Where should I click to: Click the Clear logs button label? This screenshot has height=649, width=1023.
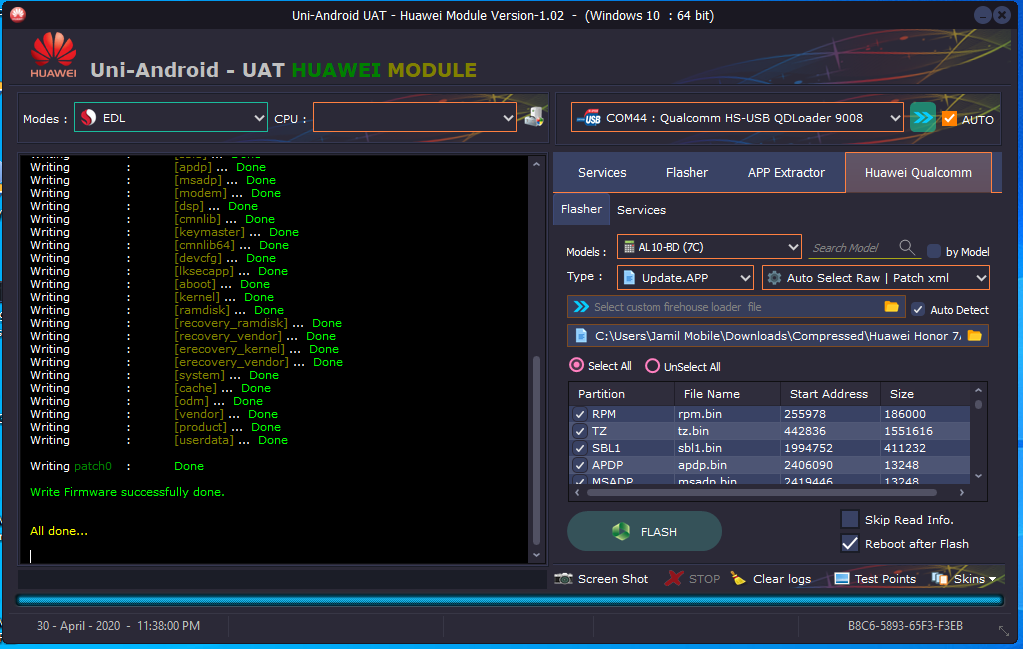coord(782,579)
